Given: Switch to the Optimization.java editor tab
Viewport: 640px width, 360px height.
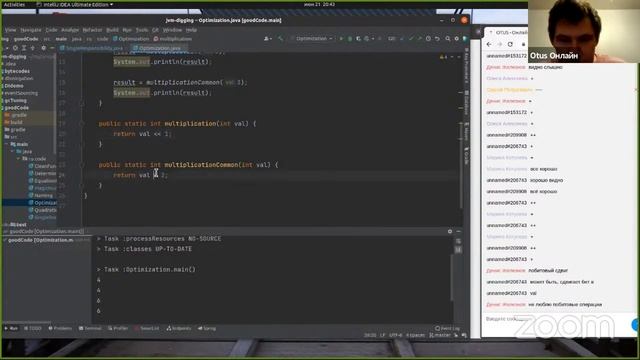Looking at the screenshot, I should 159,48.
